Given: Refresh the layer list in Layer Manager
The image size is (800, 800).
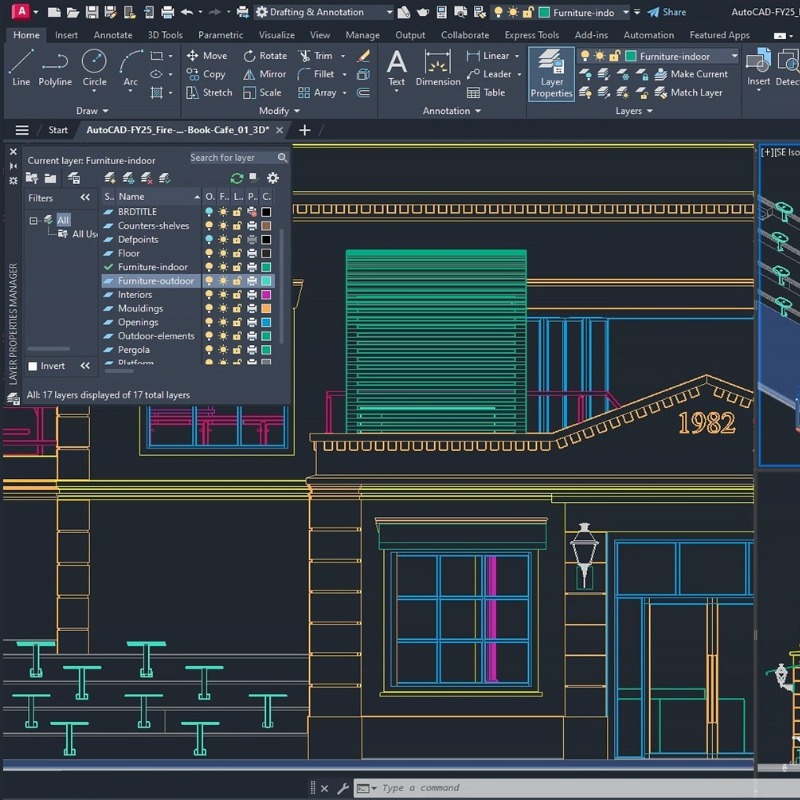Looking at the screenshot, I should click(237, 178).
